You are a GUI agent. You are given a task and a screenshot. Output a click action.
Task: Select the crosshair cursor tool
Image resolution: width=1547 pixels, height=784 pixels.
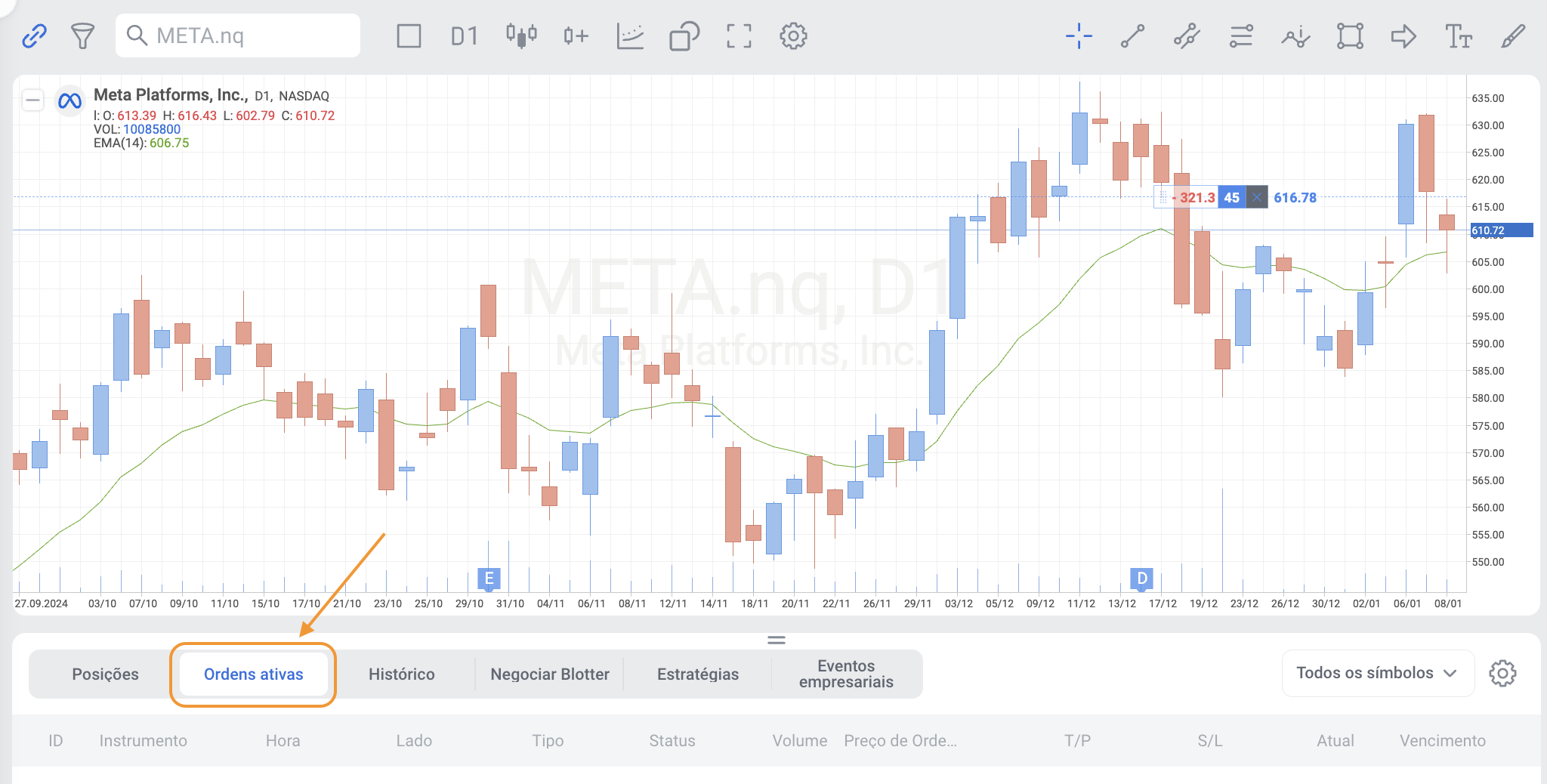1079,35
